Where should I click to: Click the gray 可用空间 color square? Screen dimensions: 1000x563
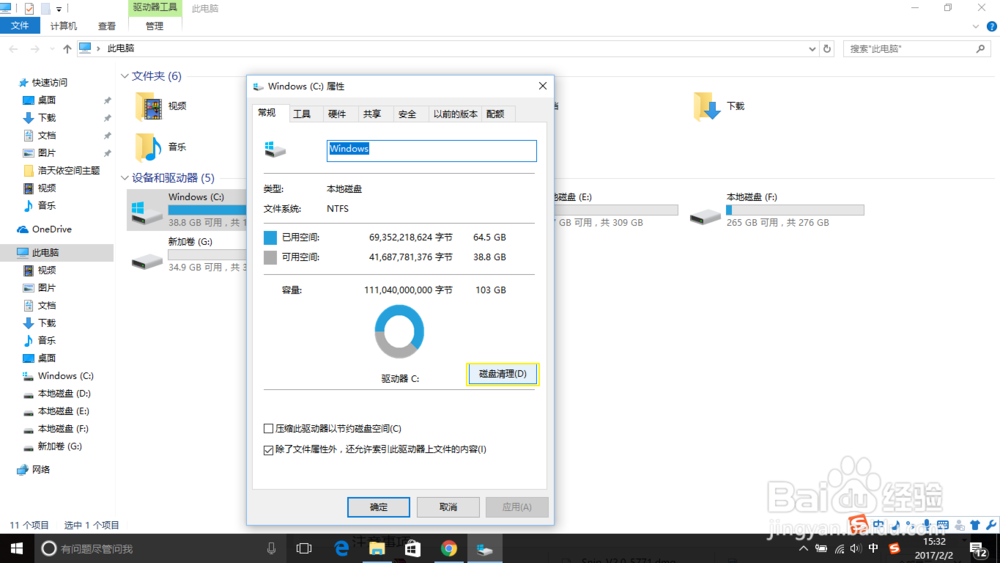click(x=270, y=258)
